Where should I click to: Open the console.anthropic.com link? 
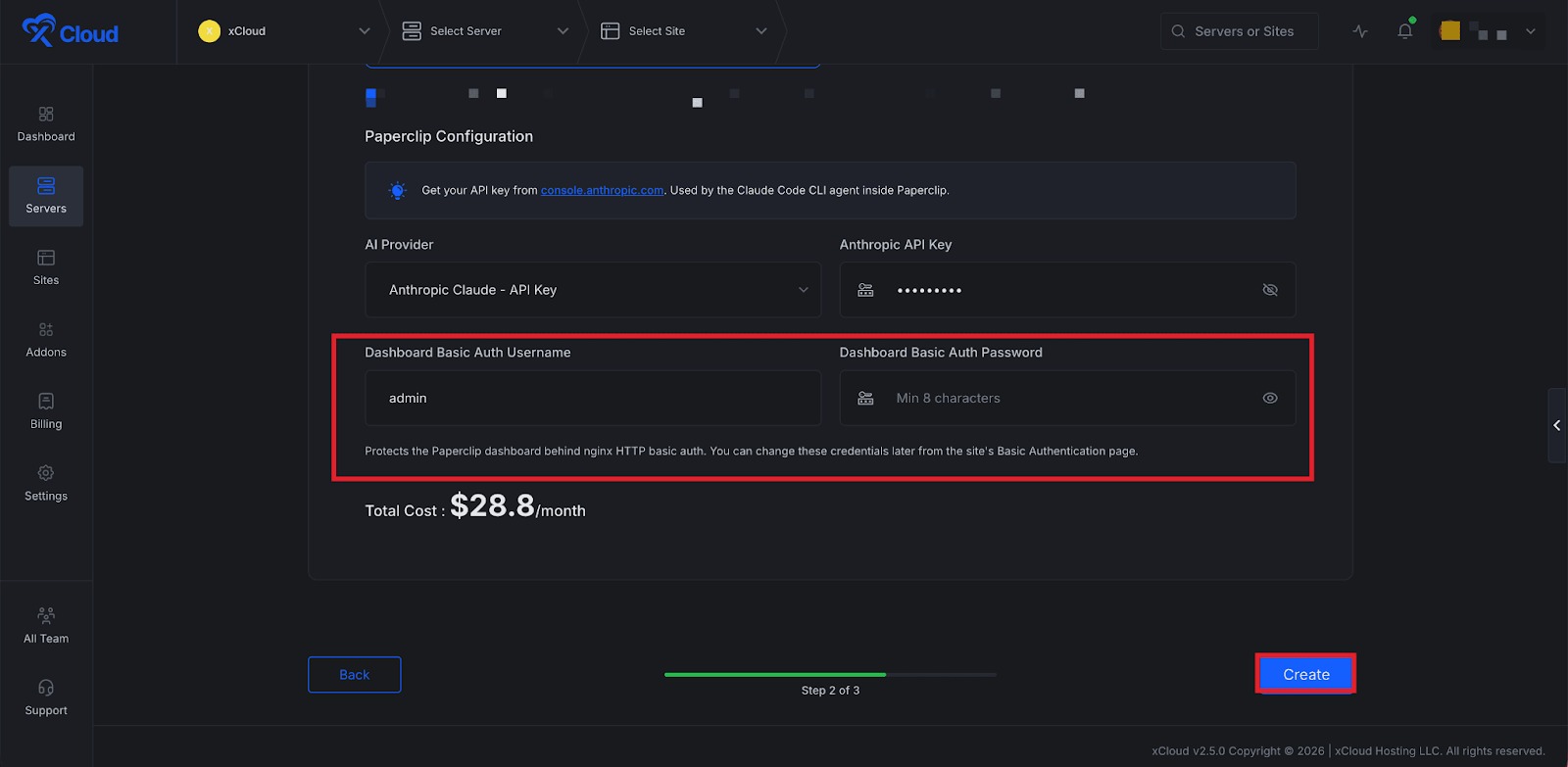(x=602, y=191)
